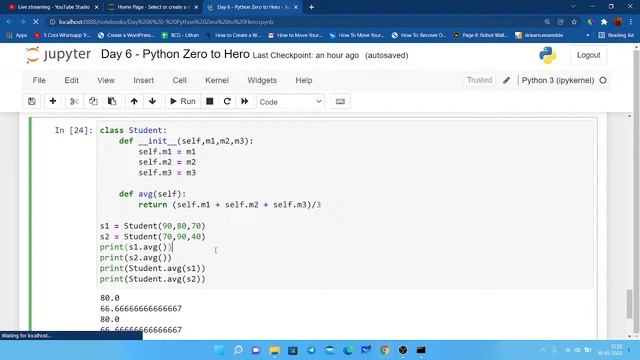Screen dimensions: 640x360
Task: Bookmark this page with the star icon
Action: (x=574, y=22)
